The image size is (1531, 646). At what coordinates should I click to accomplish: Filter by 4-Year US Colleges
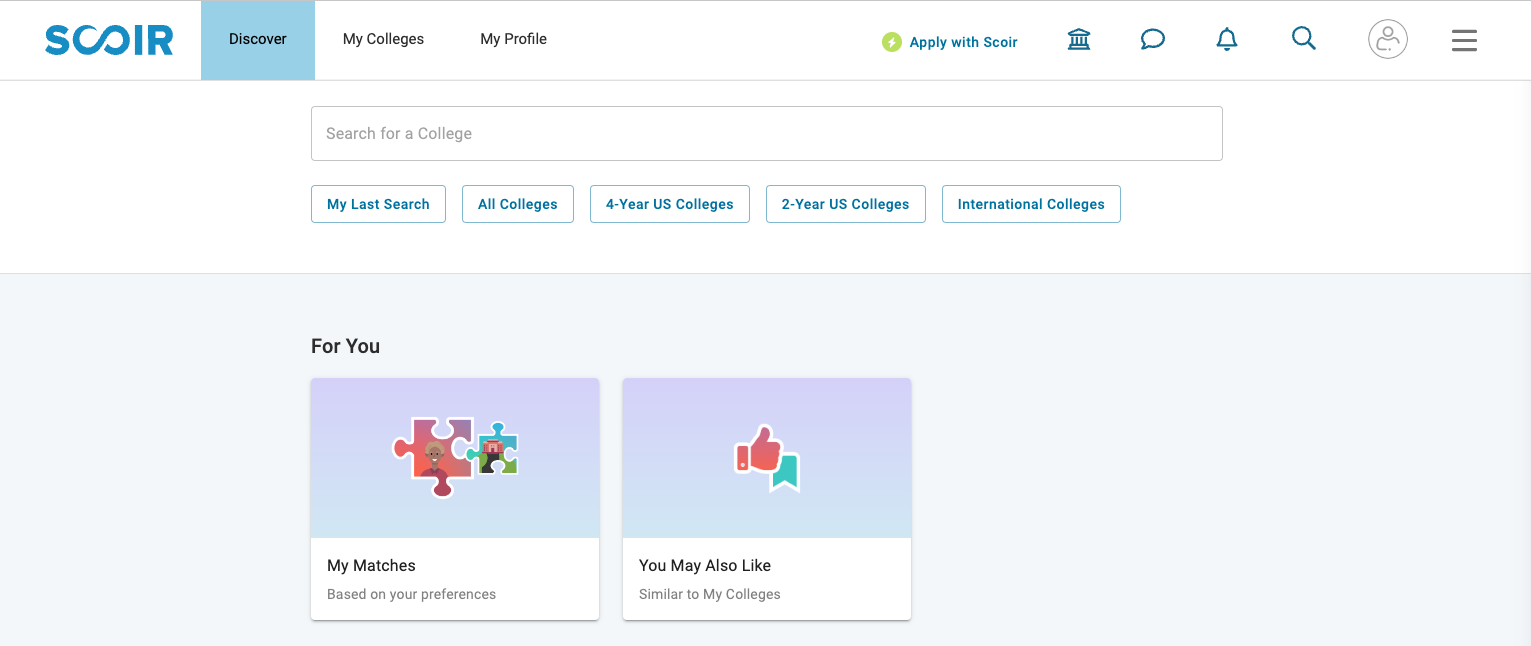pos(669,203)
